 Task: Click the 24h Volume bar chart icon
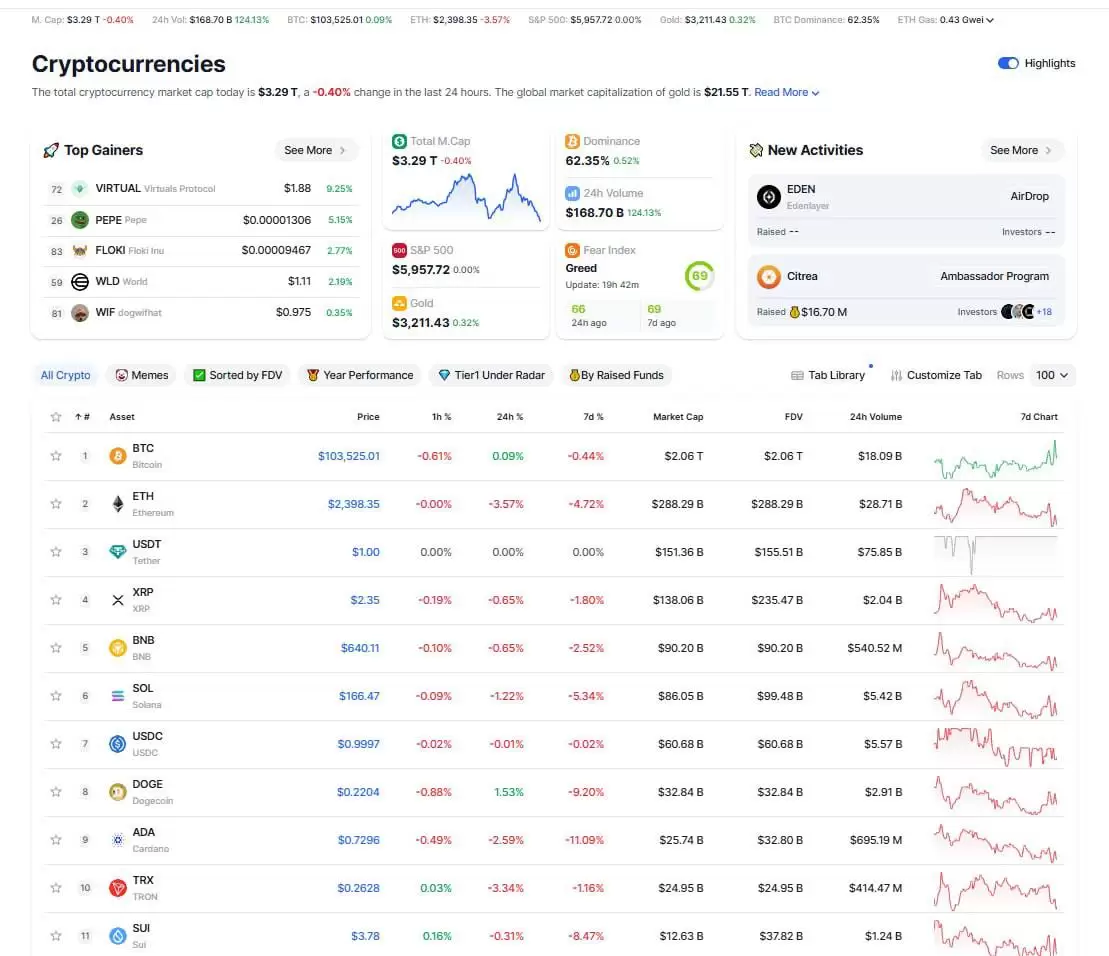click(x=572, y=193)
